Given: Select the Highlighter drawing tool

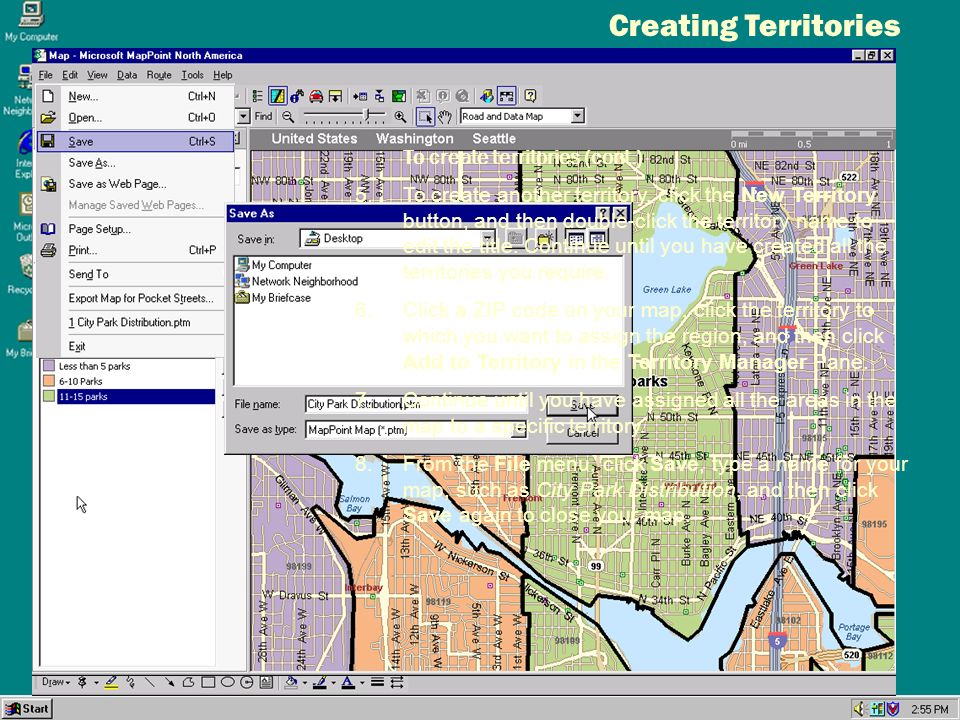Looking at the screenshot, I should tap(111, 682).
